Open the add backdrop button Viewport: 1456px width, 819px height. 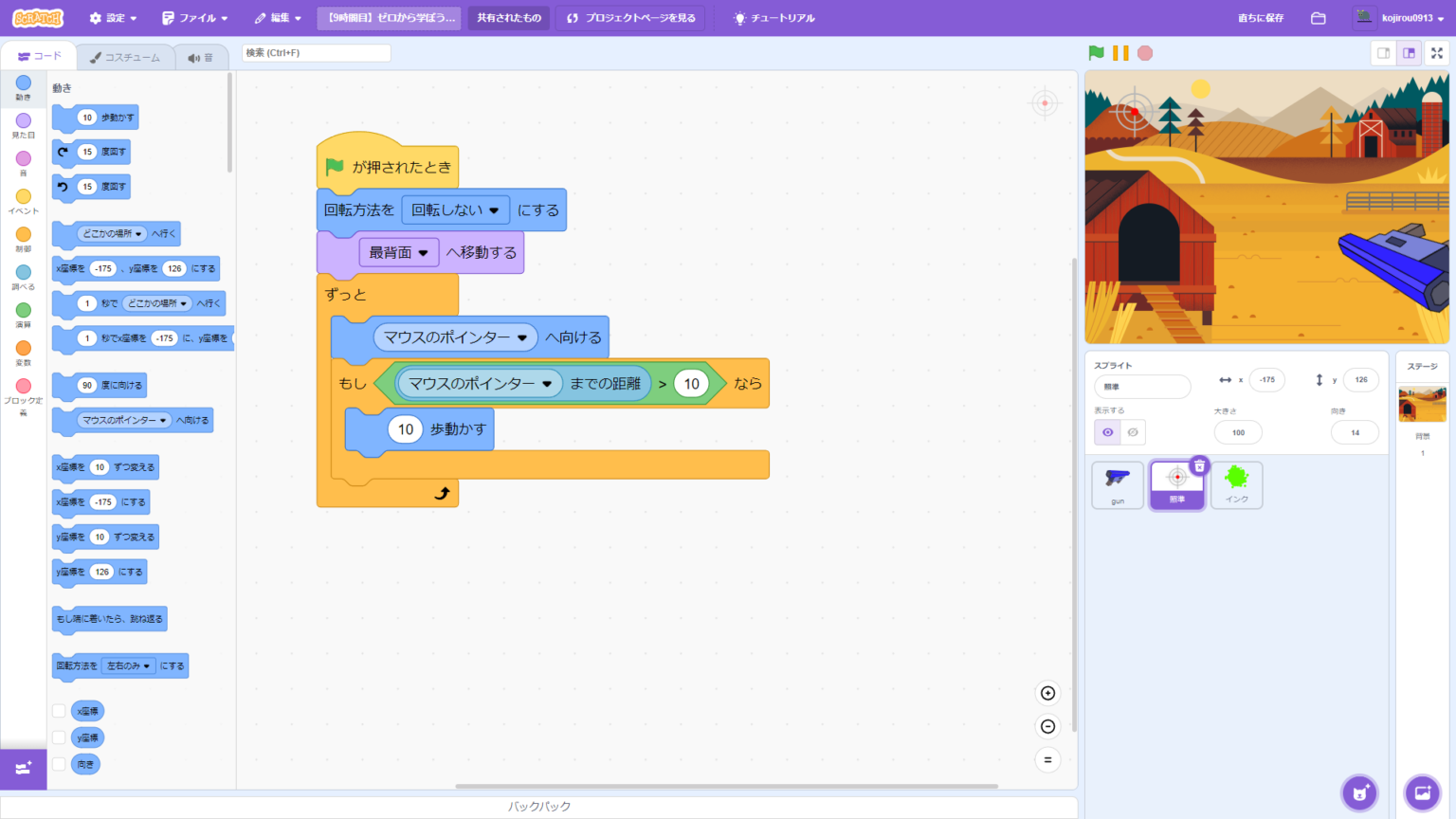[1422, 792]
